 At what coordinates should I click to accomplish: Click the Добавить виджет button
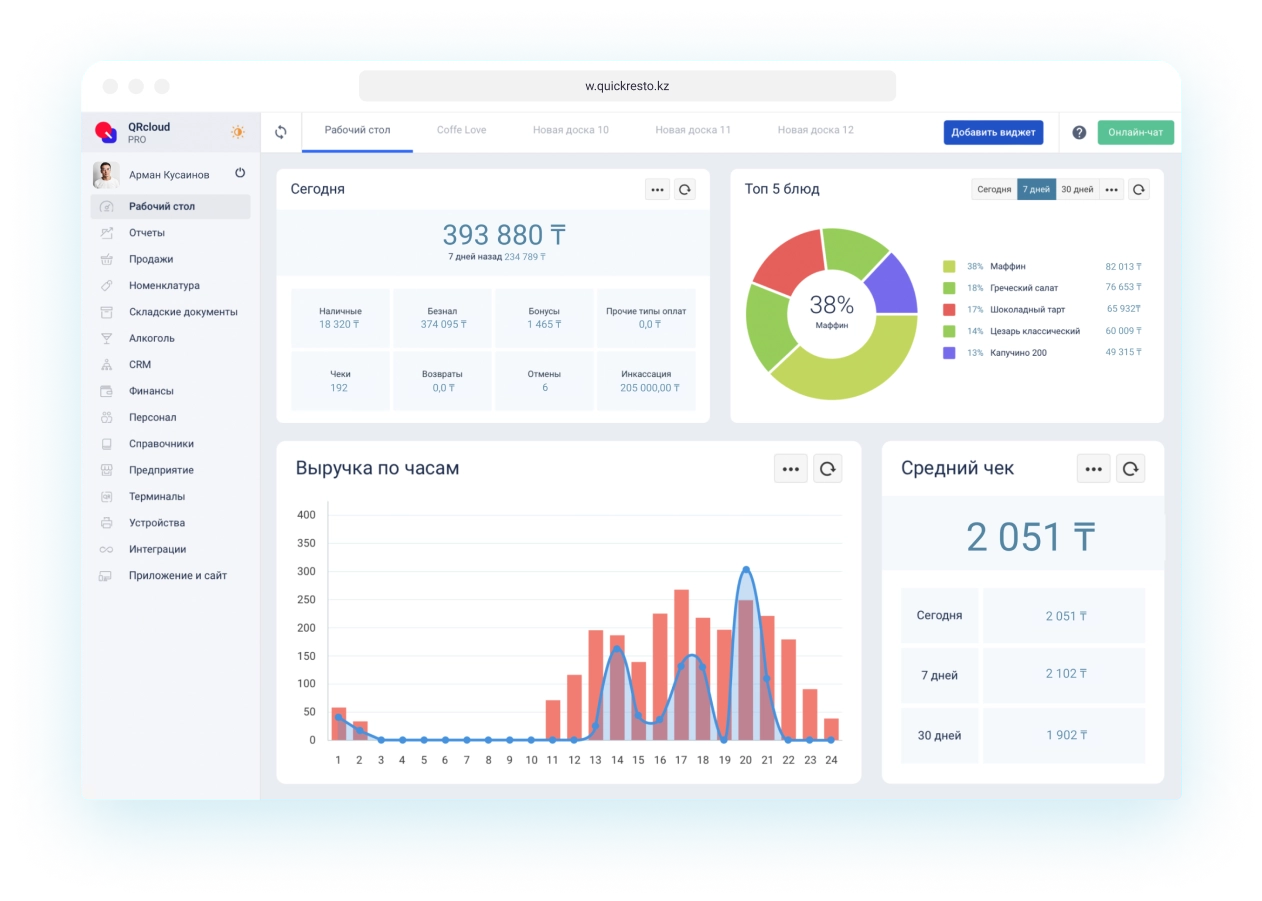click(x=993, y=132)
